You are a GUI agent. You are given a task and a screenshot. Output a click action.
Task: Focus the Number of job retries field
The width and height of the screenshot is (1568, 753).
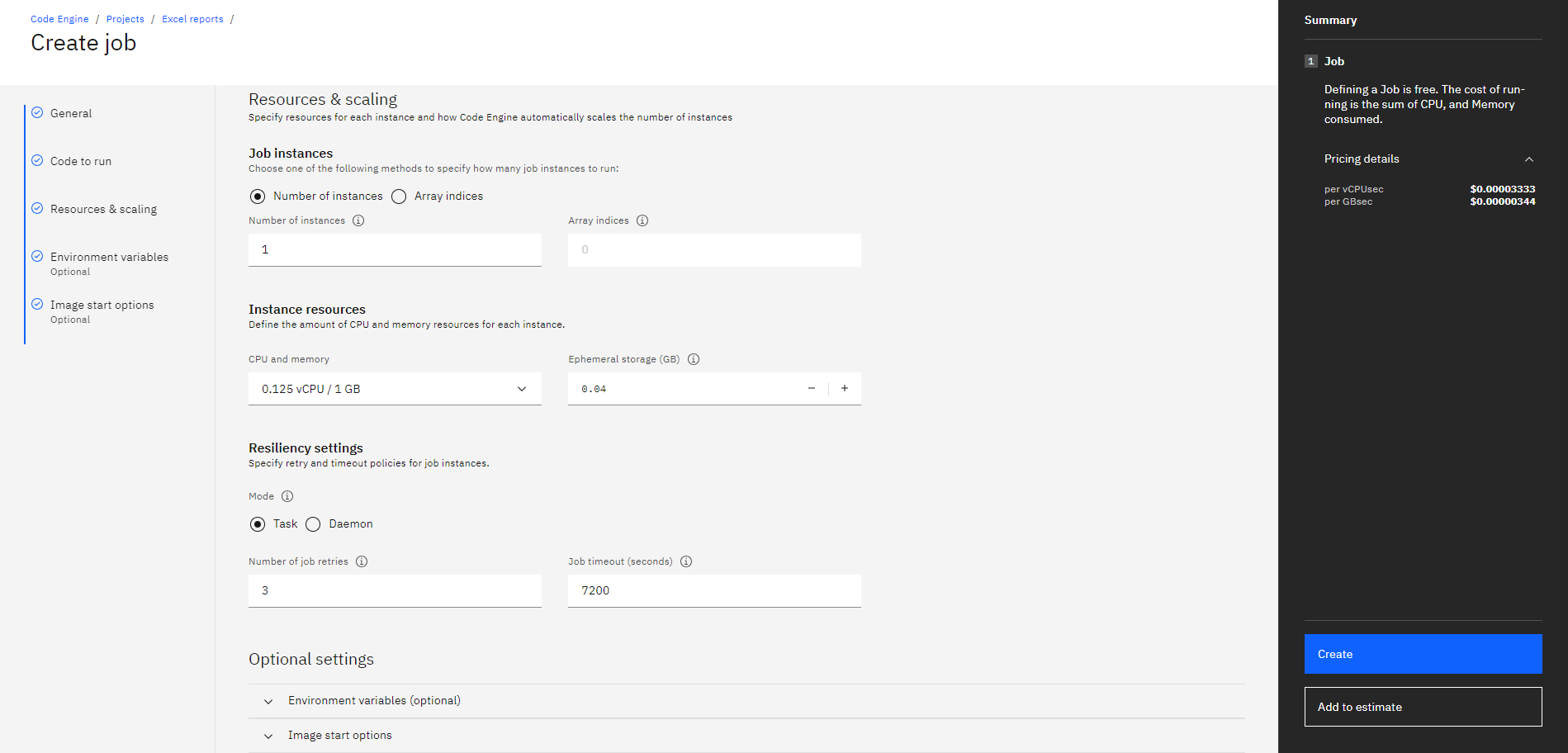(395, 590)
